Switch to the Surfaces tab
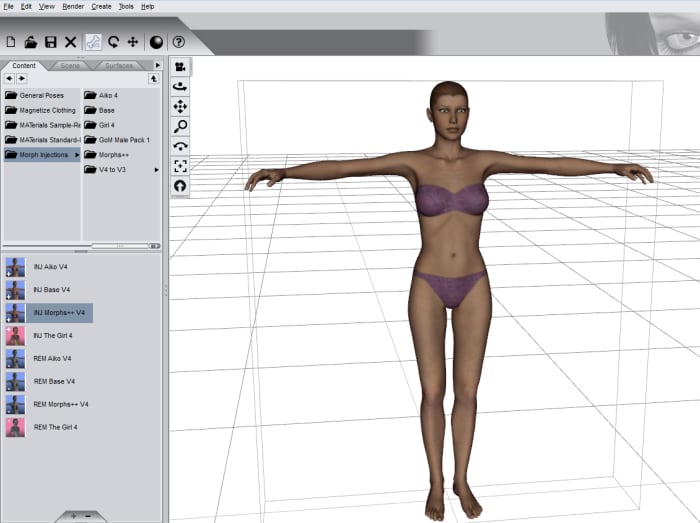Viewport: 700px width, 523px height. coord(119,66)
